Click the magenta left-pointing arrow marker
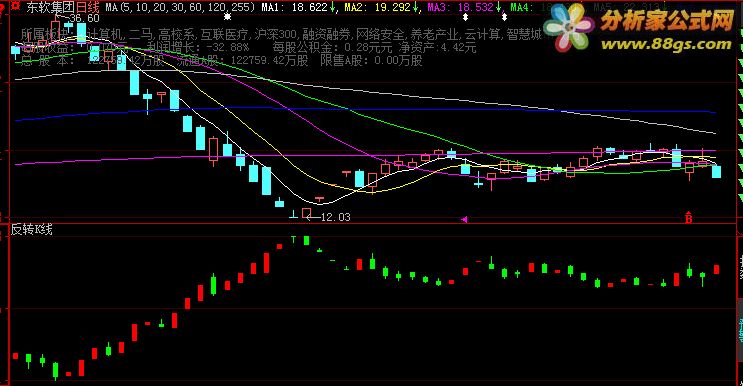 [464, 219]
